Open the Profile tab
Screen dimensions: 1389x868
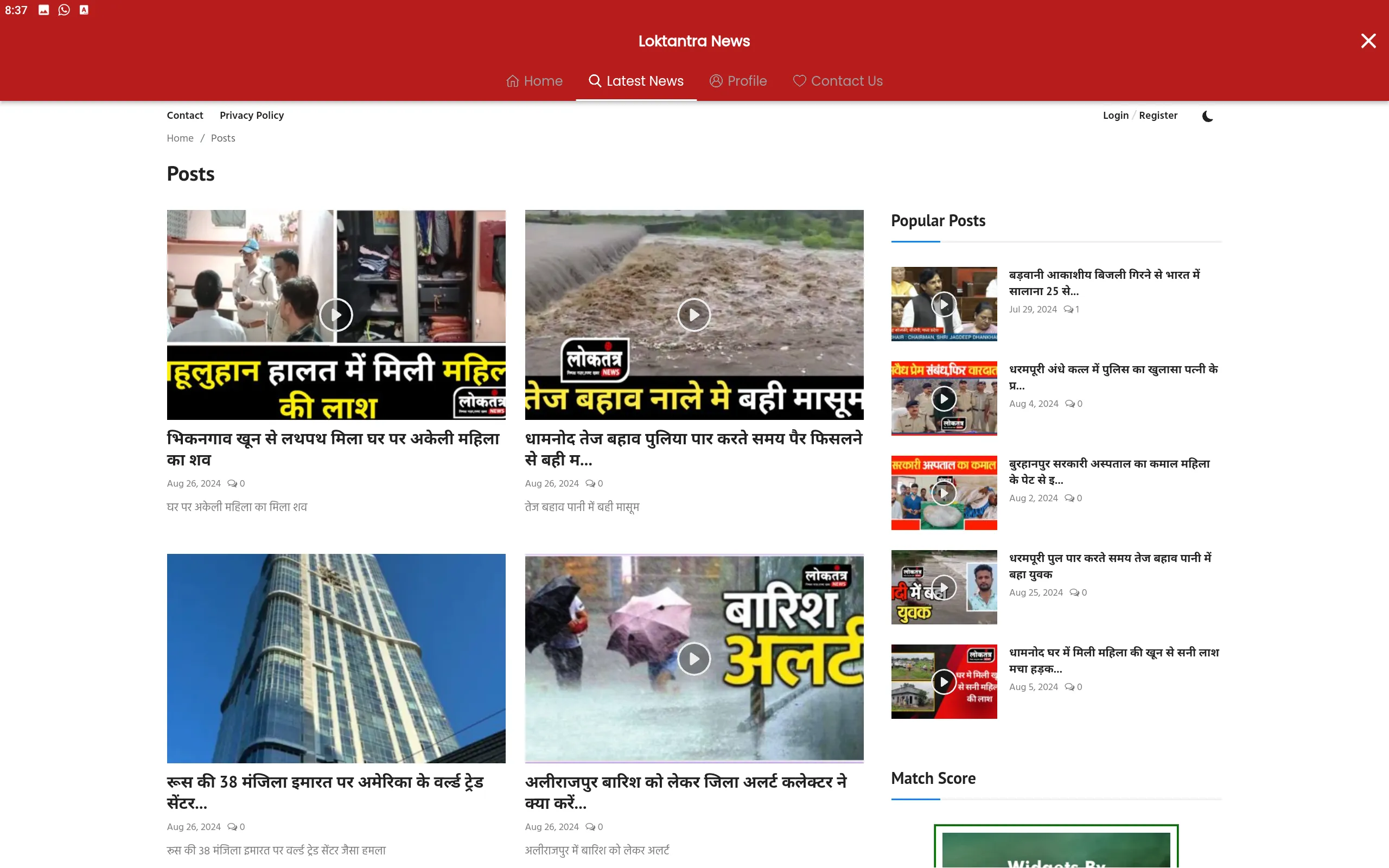pos(738,81)
